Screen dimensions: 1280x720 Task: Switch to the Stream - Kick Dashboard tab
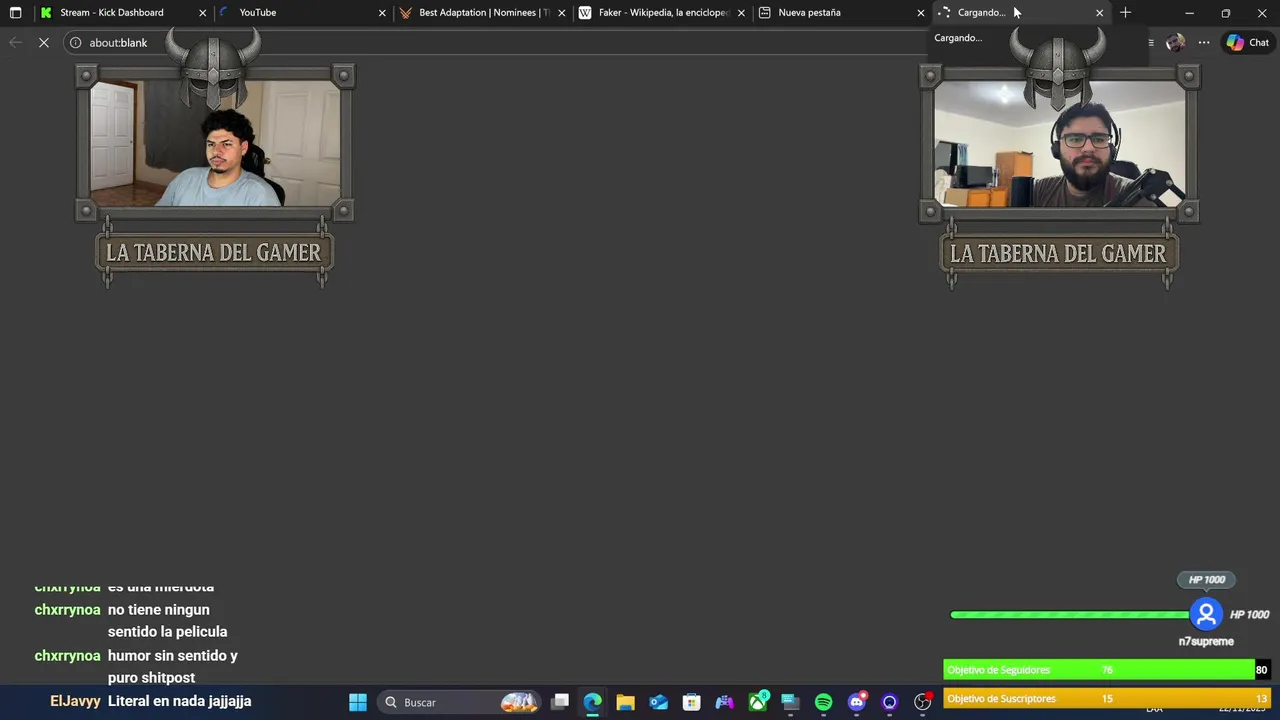112,13
